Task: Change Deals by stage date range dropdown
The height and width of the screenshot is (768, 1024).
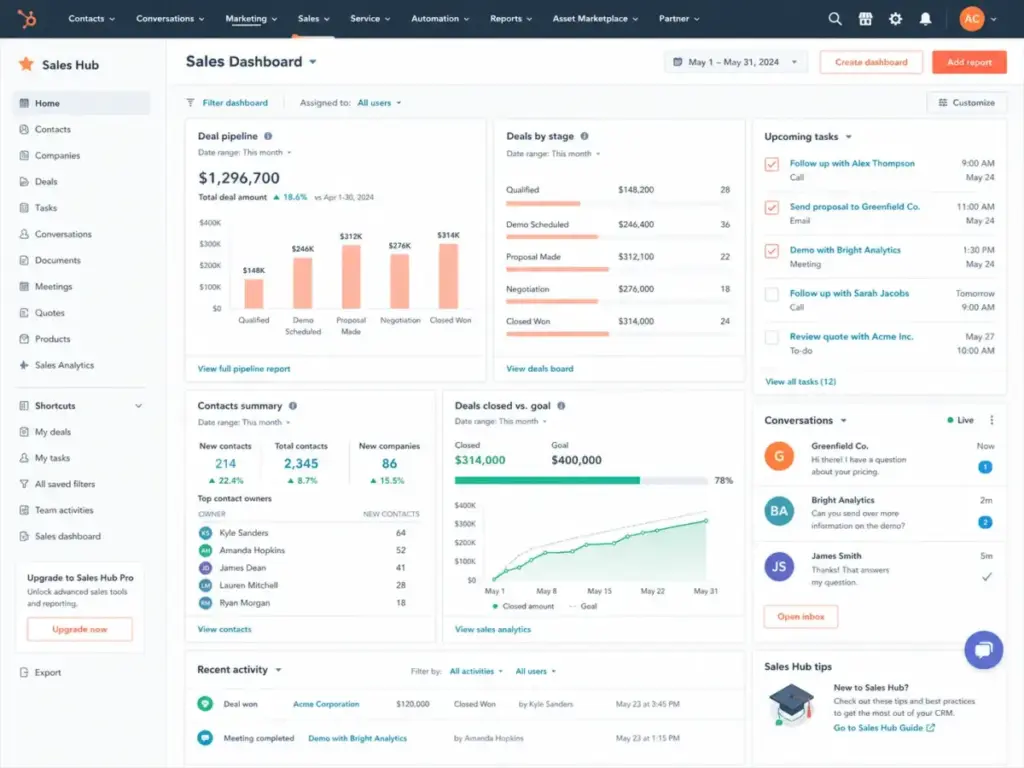Action: pos(576,153)
